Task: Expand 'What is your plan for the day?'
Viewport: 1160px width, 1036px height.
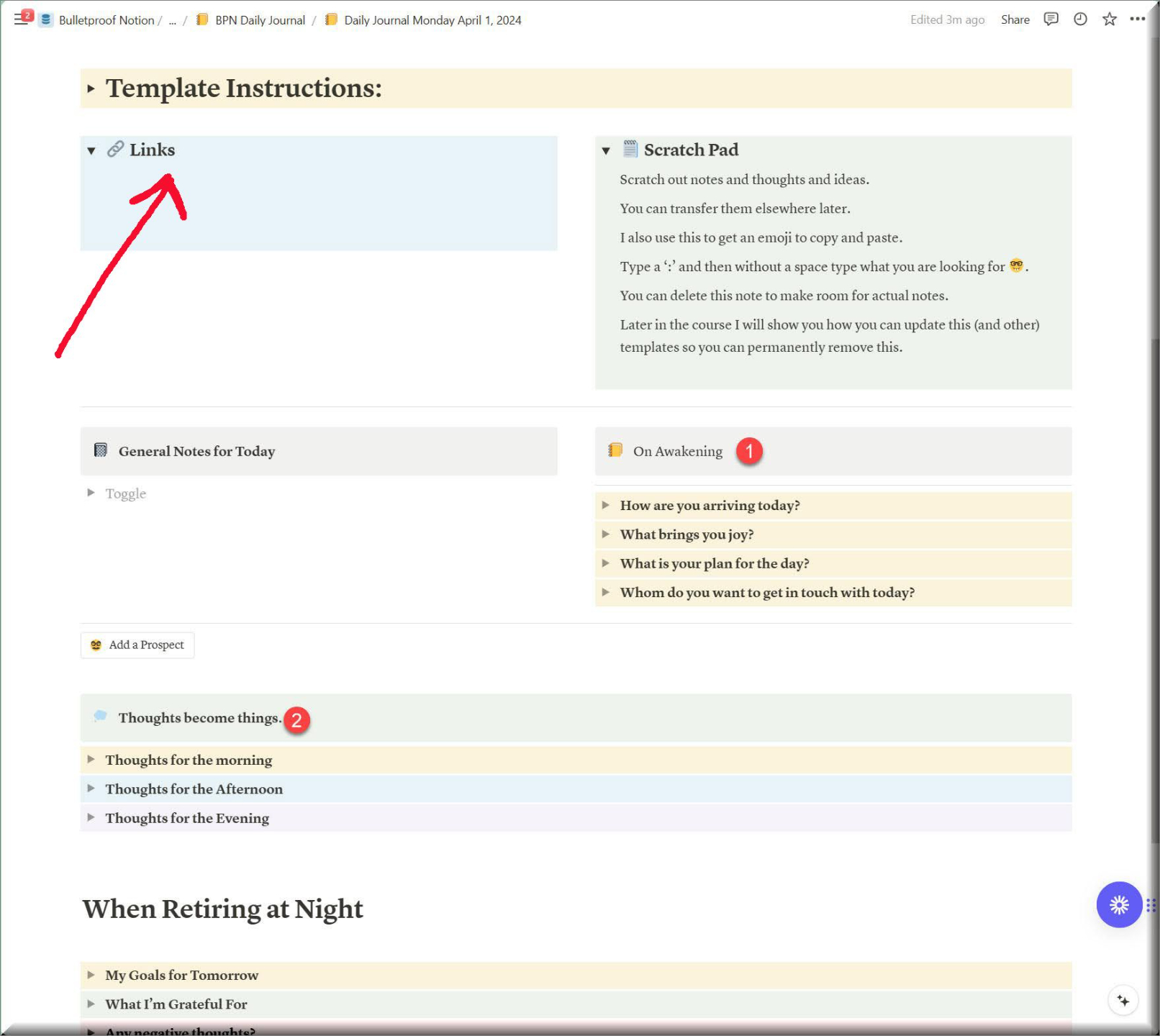Action: point(606,563)
